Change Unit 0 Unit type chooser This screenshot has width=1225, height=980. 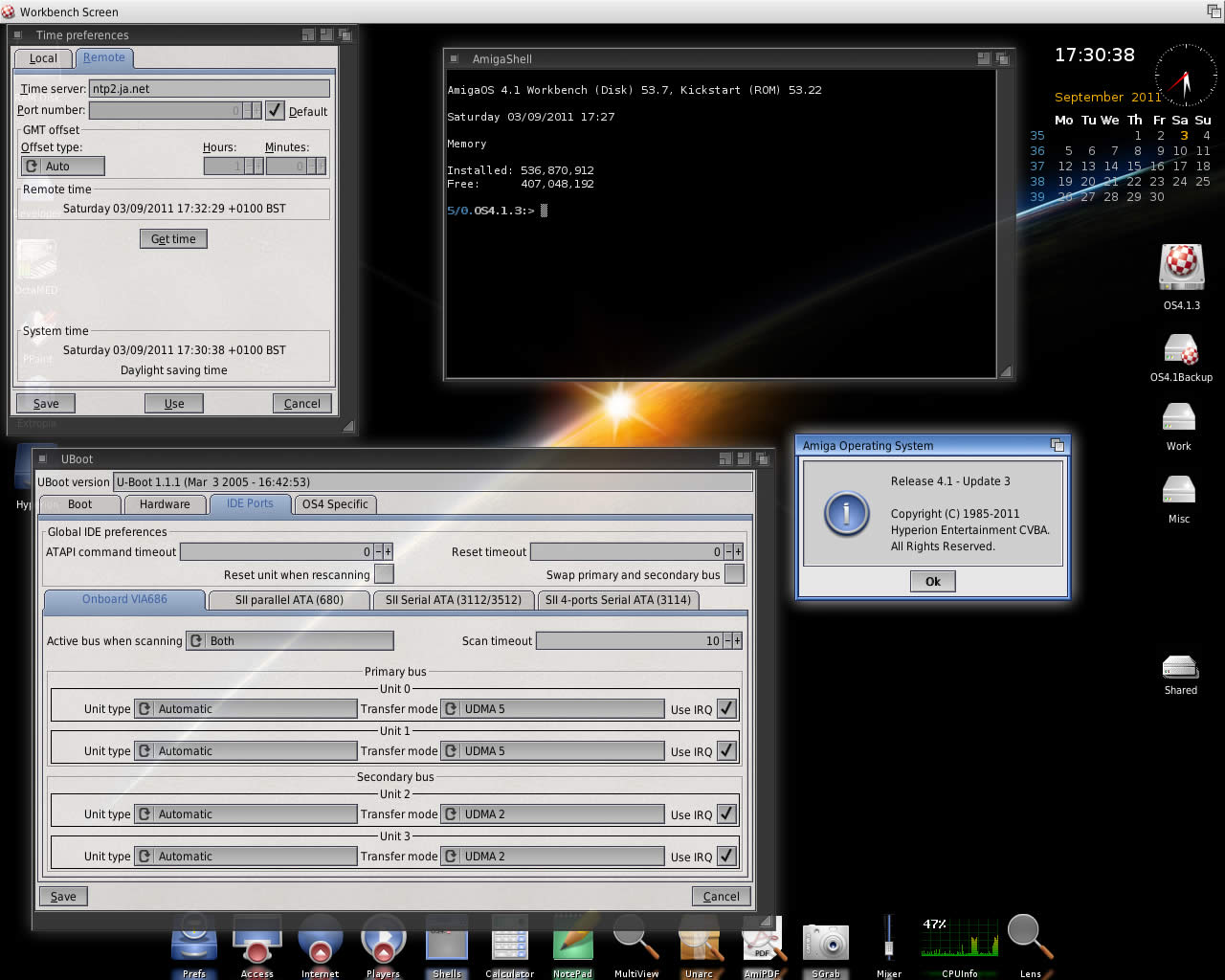(x=245, y=709)
